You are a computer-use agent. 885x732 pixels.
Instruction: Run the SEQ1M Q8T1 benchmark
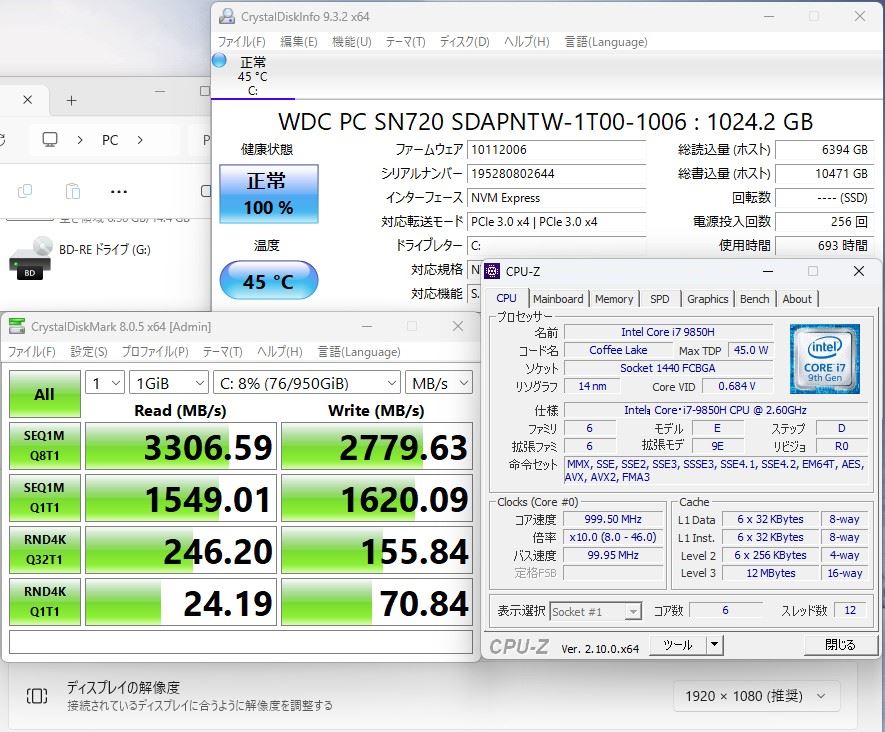[x=45, y=446]
